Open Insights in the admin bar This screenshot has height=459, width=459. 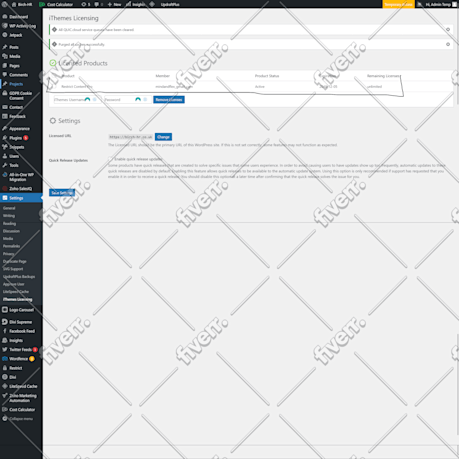point(135,4)
